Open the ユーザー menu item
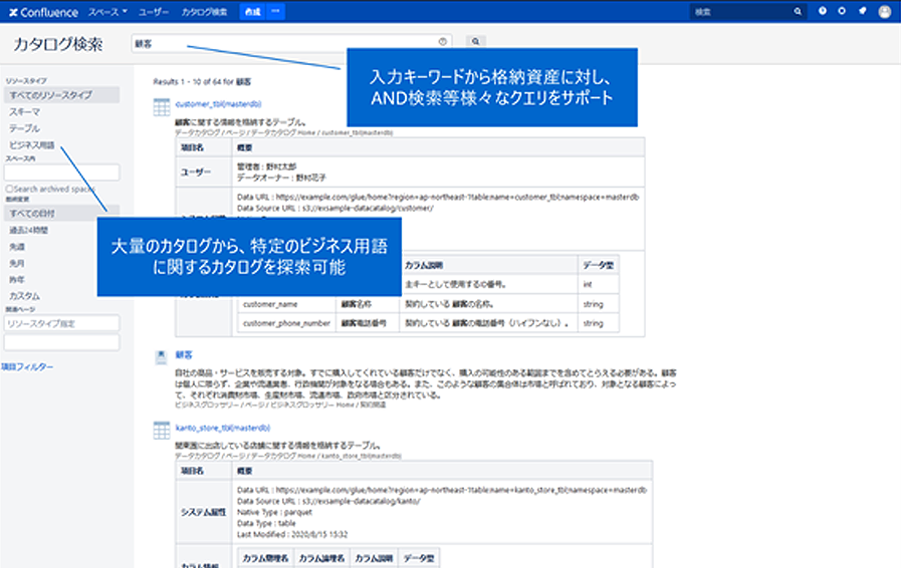This screenshot has height=568, width=901. click(x=154, y=11)
